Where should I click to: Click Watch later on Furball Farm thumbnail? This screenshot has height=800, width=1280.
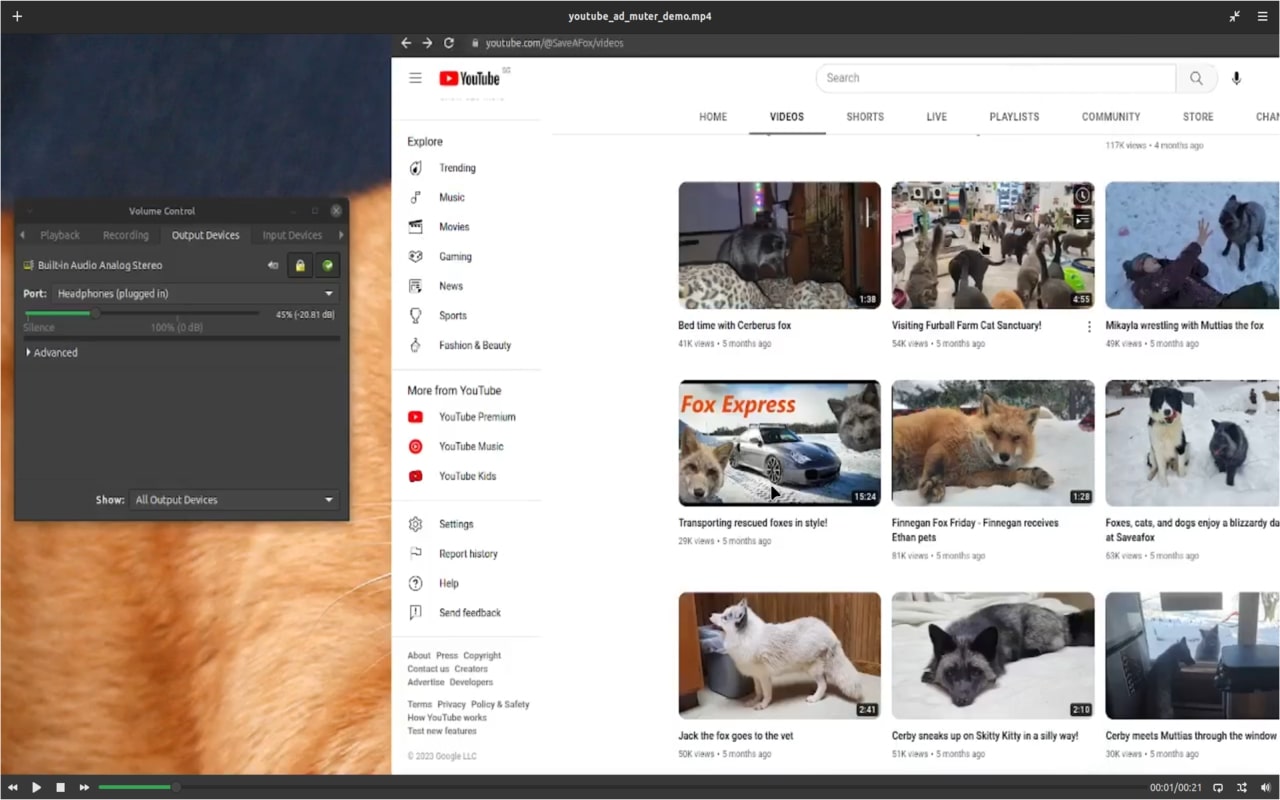pyautogui.click(x=1082, y=195)
